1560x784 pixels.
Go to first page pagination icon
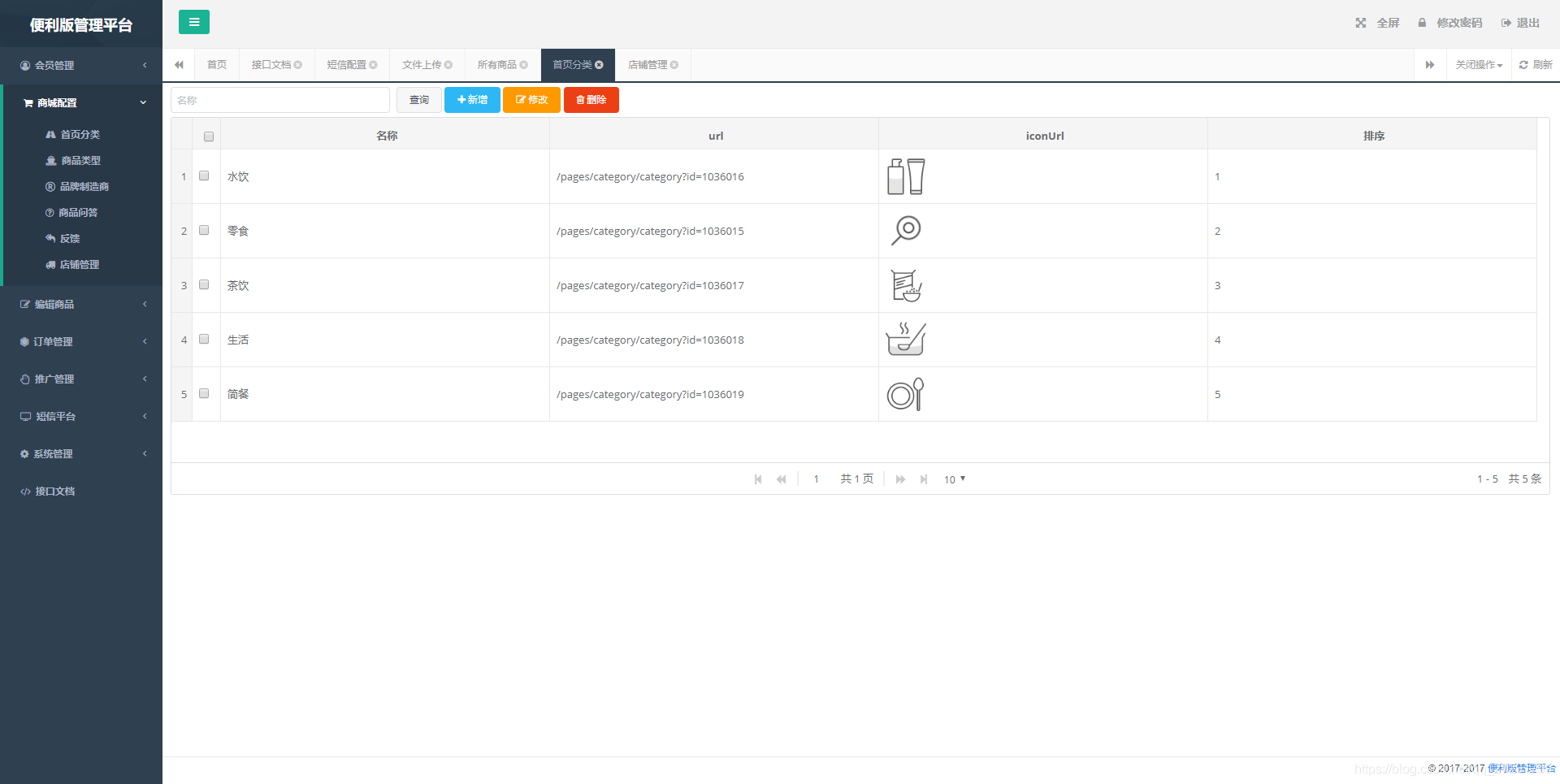pos(758,479)
